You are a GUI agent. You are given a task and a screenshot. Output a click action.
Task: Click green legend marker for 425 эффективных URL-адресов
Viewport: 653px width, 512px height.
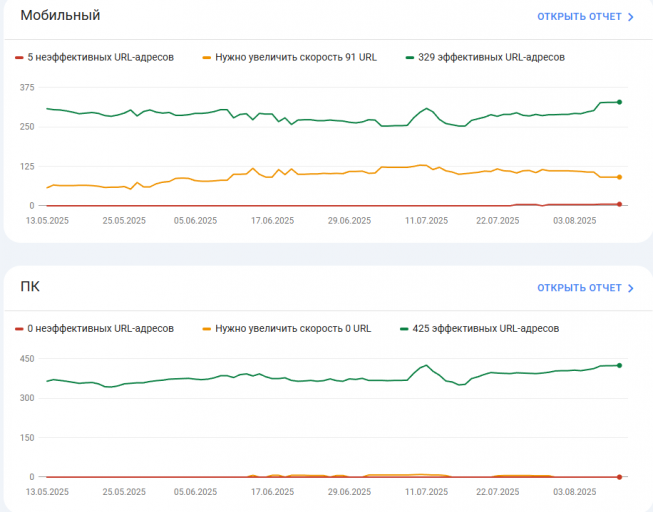(404, 329)
